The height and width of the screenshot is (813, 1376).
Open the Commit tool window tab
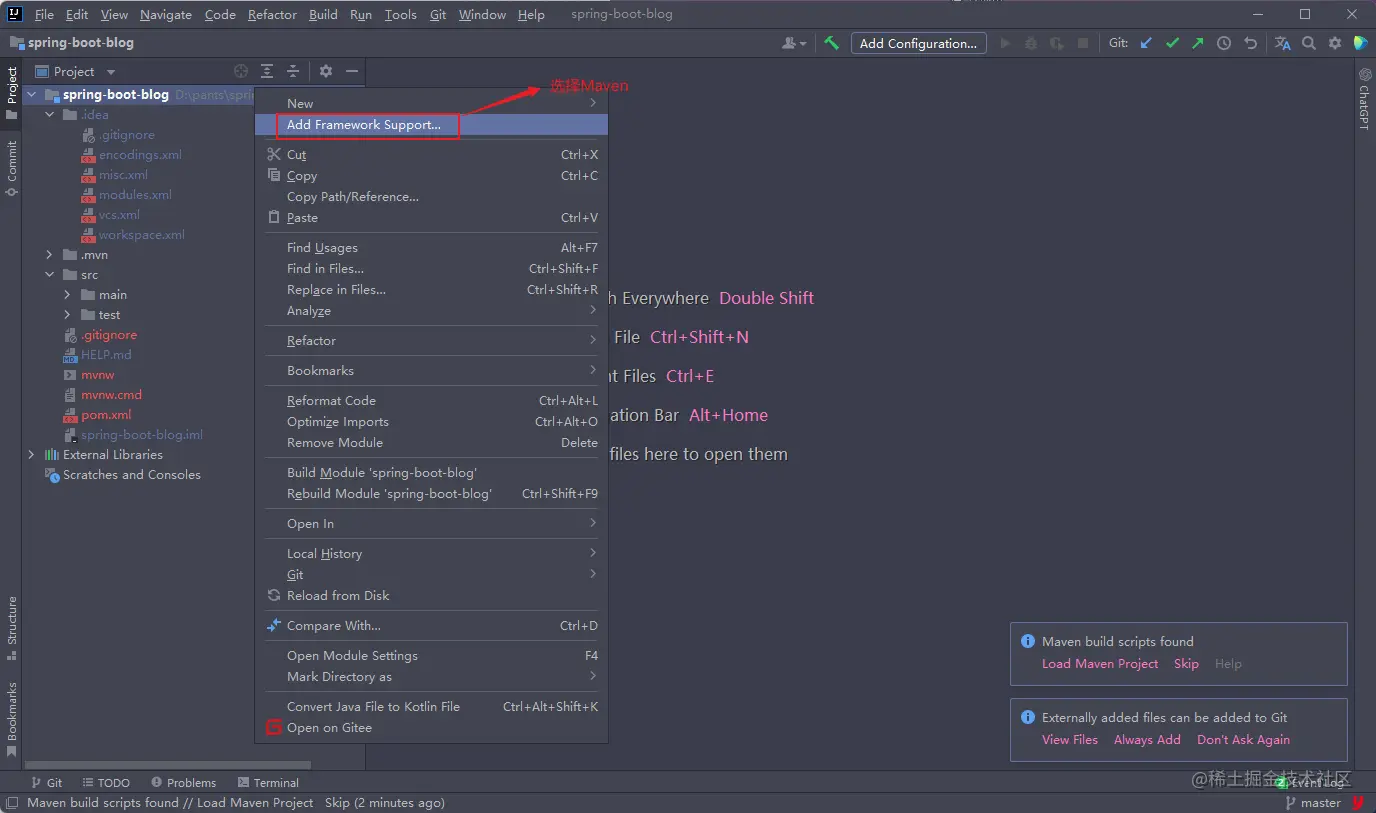(12, 168)
